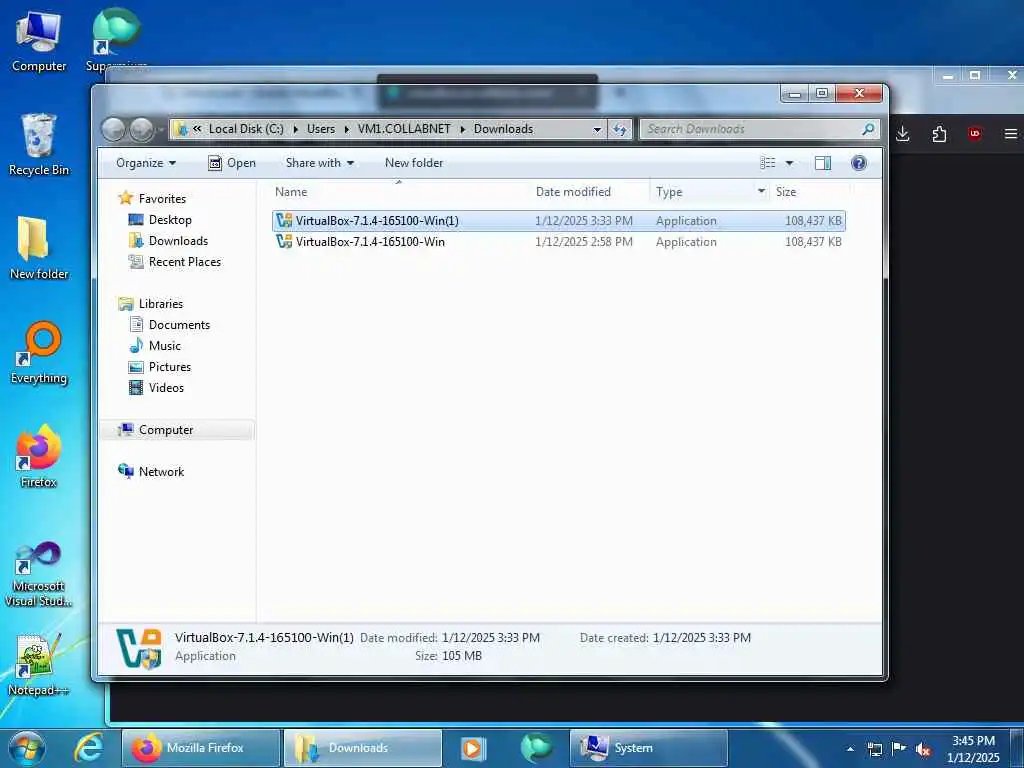The height and width of the screenshot is (768, 1024).
Task: Click Action Center flag tray icon
Action: [899, 749]
